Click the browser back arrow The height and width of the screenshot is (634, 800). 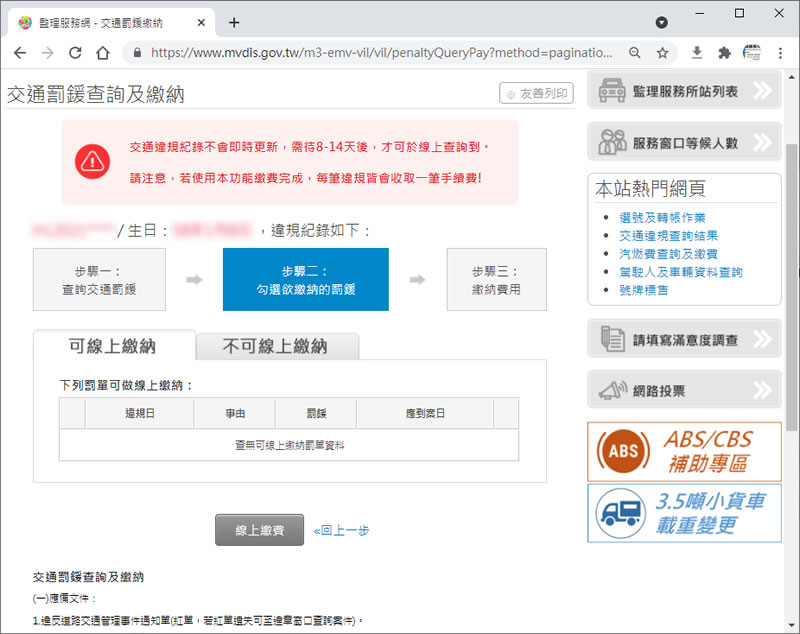click(20, 53)
